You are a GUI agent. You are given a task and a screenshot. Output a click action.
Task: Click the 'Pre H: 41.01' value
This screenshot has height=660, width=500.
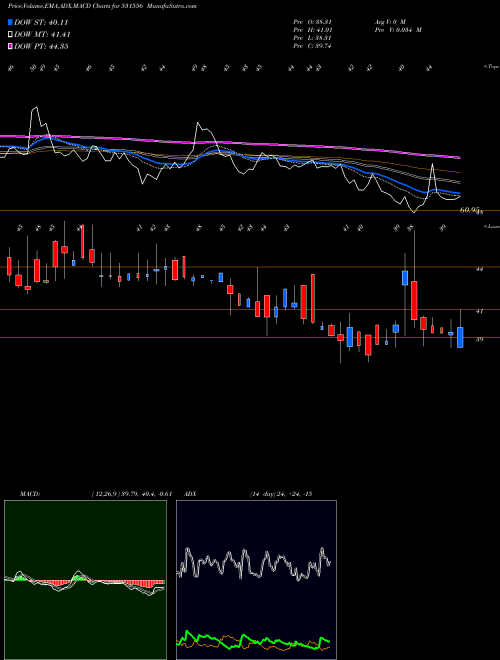click(312, 30)
